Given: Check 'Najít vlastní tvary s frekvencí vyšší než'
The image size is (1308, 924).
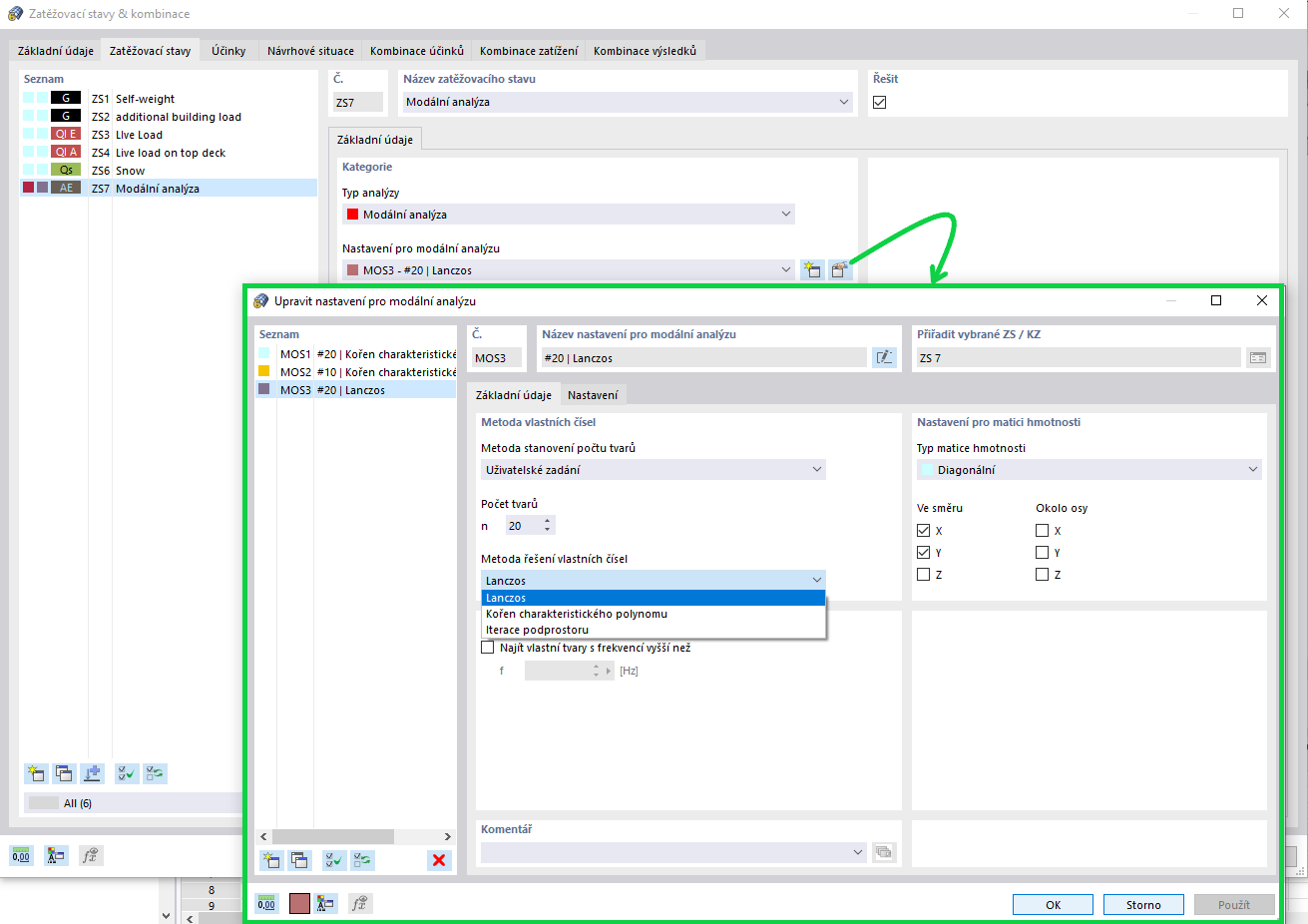Looking at the screenshot, I should 487,648.
